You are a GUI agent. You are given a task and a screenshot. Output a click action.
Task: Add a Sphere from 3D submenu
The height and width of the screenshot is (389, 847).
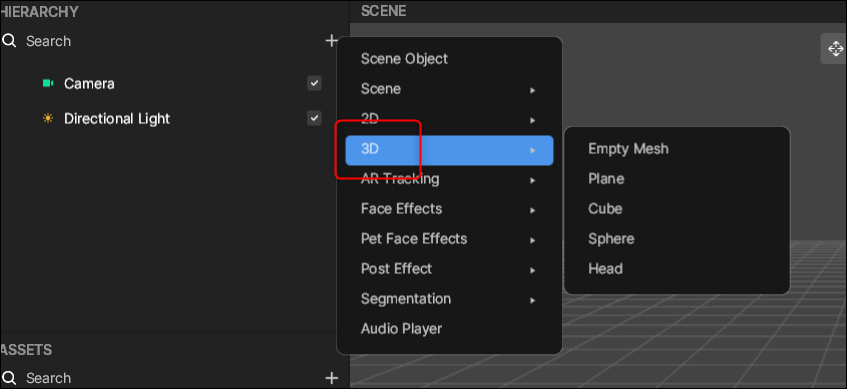pos(677,239)
